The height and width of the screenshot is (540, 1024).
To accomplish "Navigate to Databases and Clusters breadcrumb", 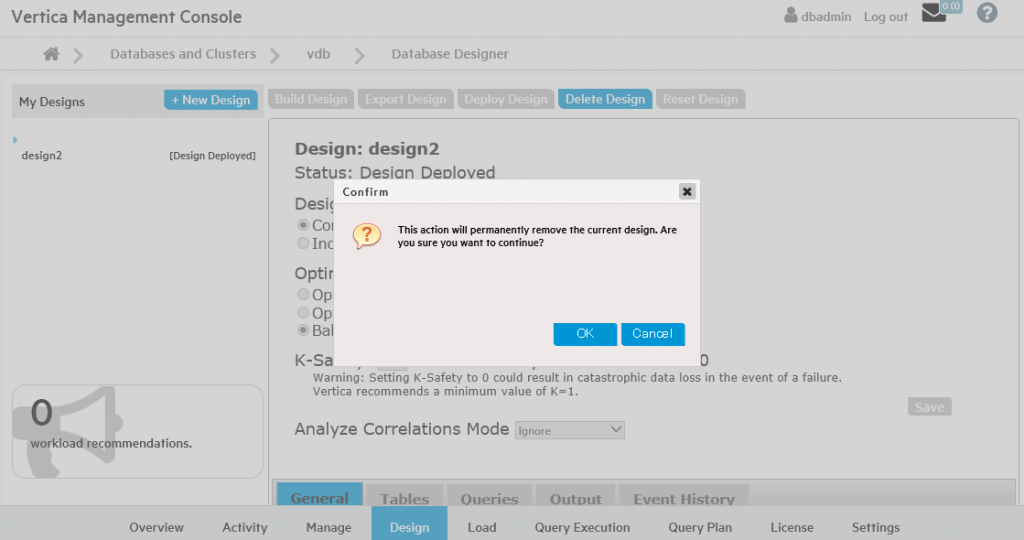I will (183, 54).
